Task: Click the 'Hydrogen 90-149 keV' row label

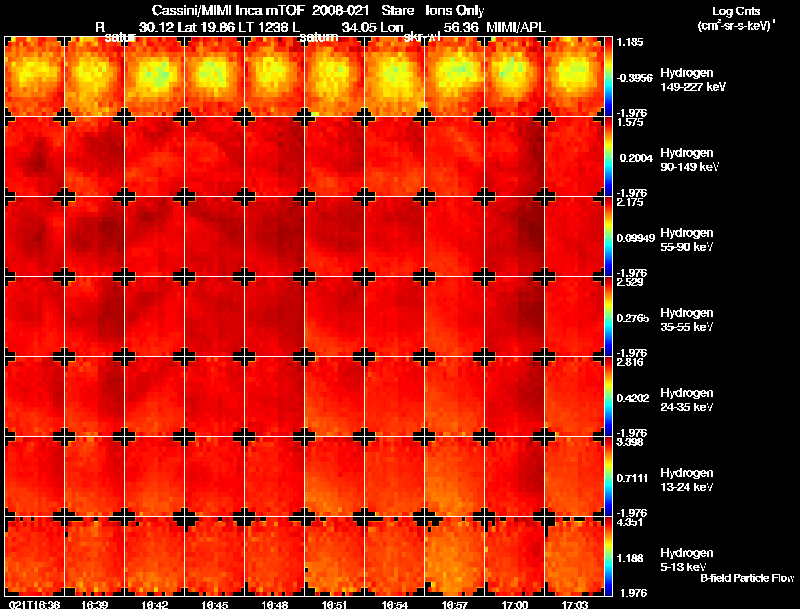Action: [x=689, y=160]
